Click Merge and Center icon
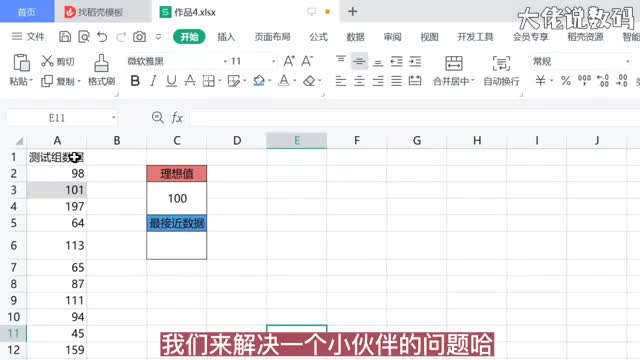640x360 pixels. (x=453, y=63)
